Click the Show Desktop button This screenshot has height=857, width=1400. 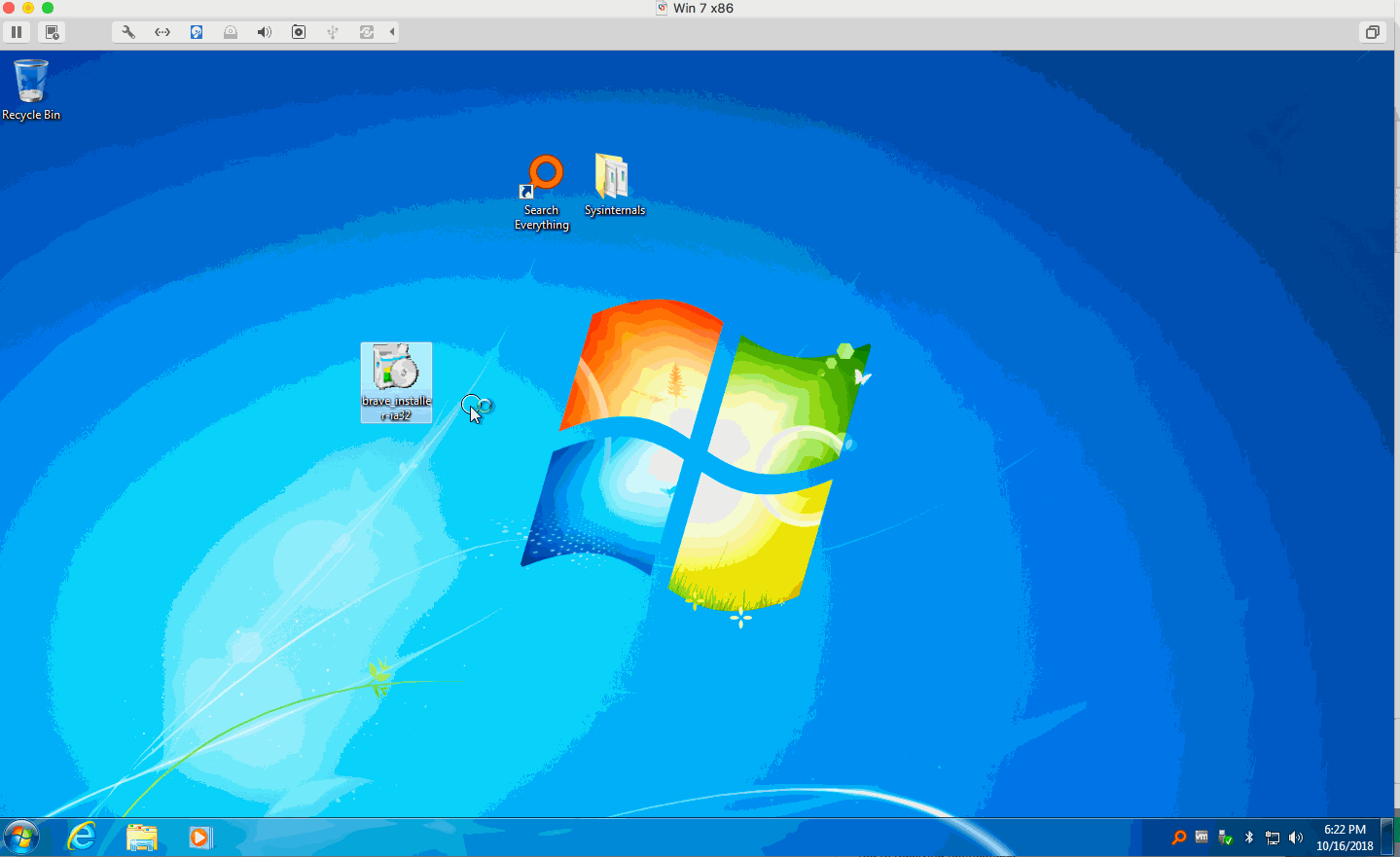(x=1387, y=838)
